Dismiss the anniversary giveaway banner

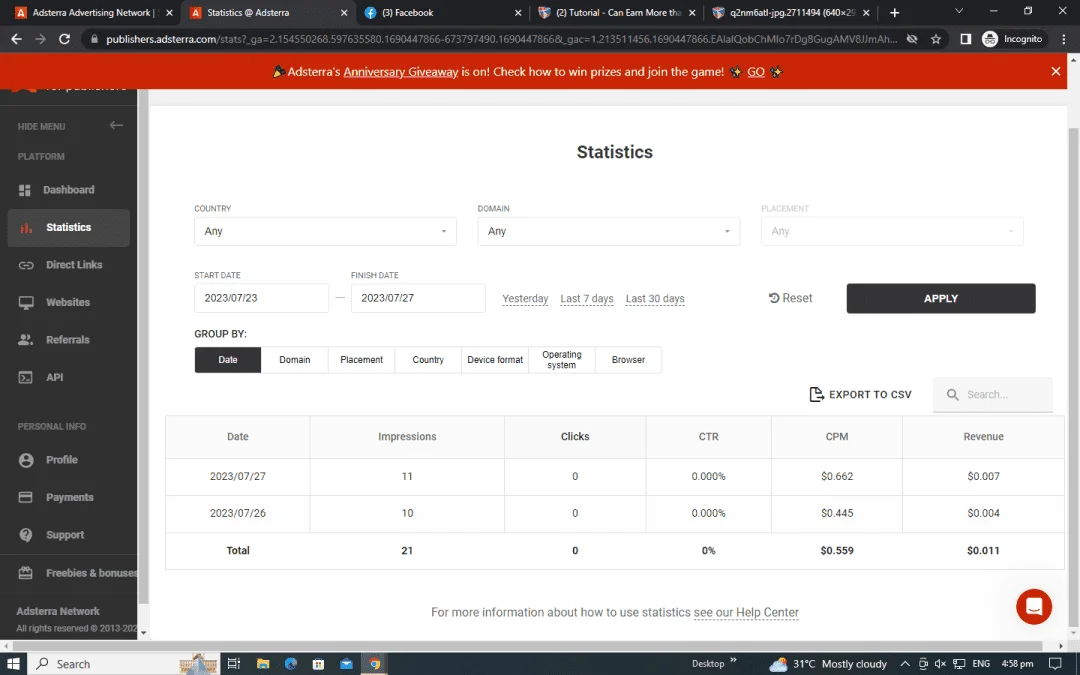[1055, 72]
